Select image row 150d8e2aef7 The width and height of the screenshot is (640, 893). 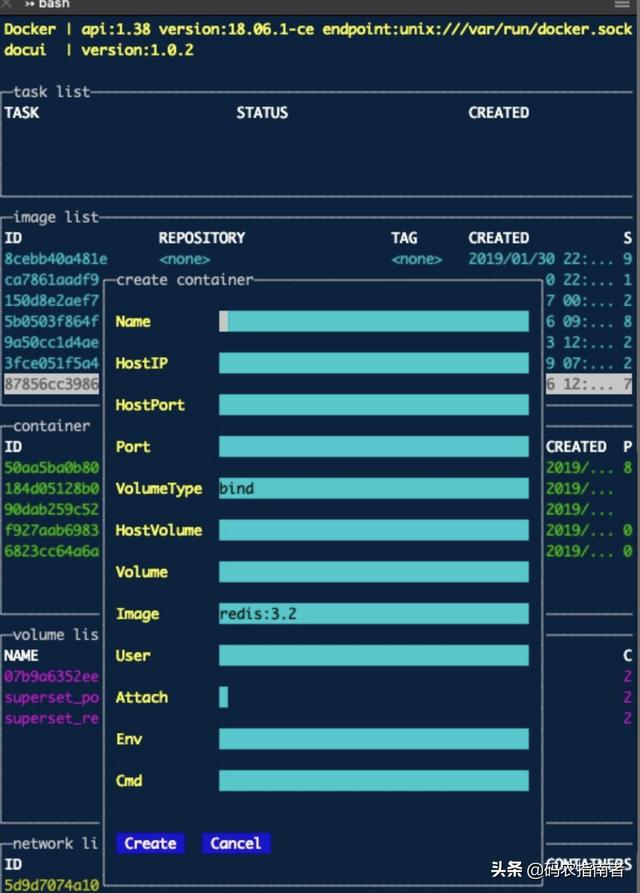[52, 301]
